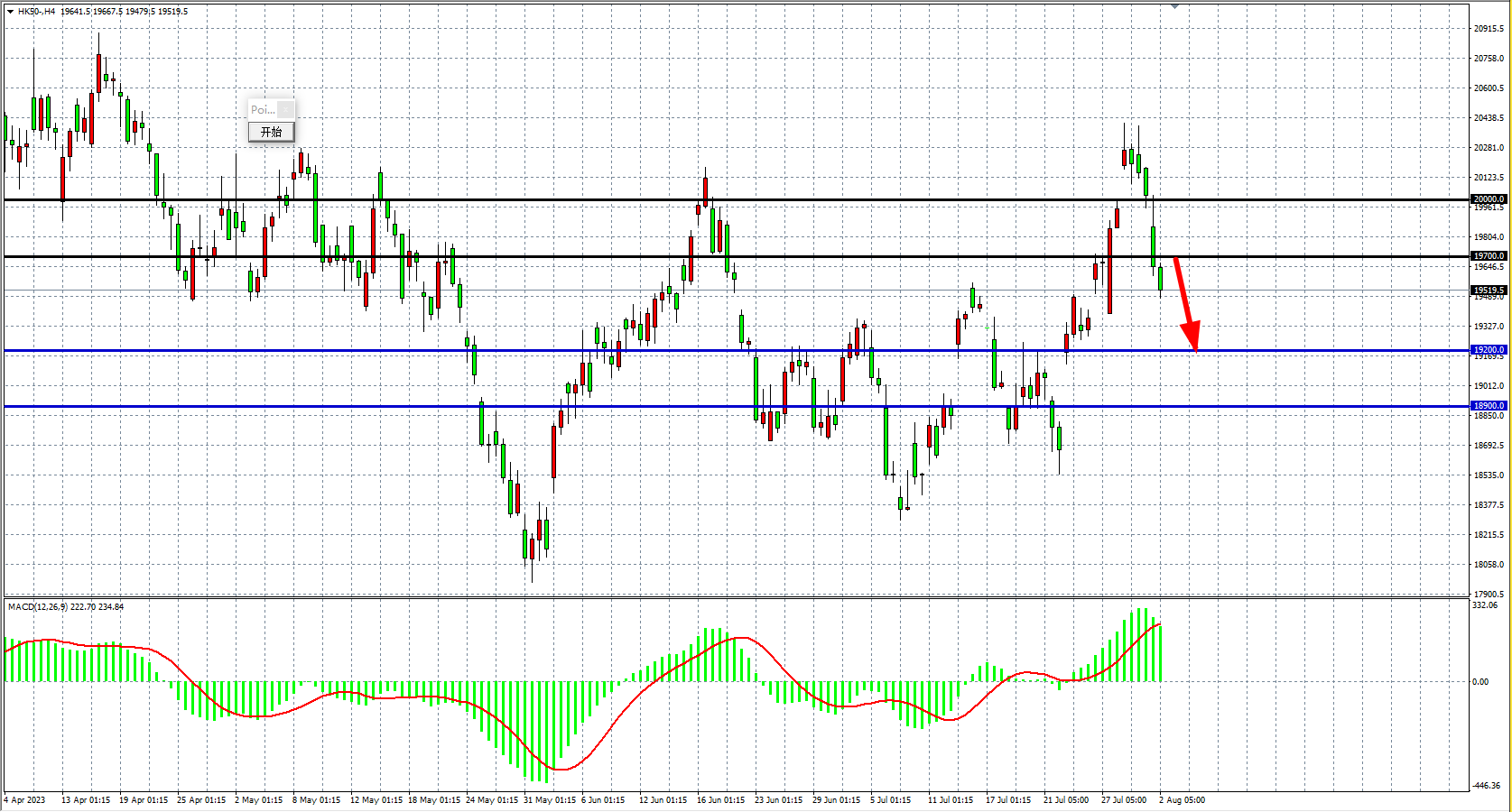Click the current price tag 19519.5

[1489, 291]
